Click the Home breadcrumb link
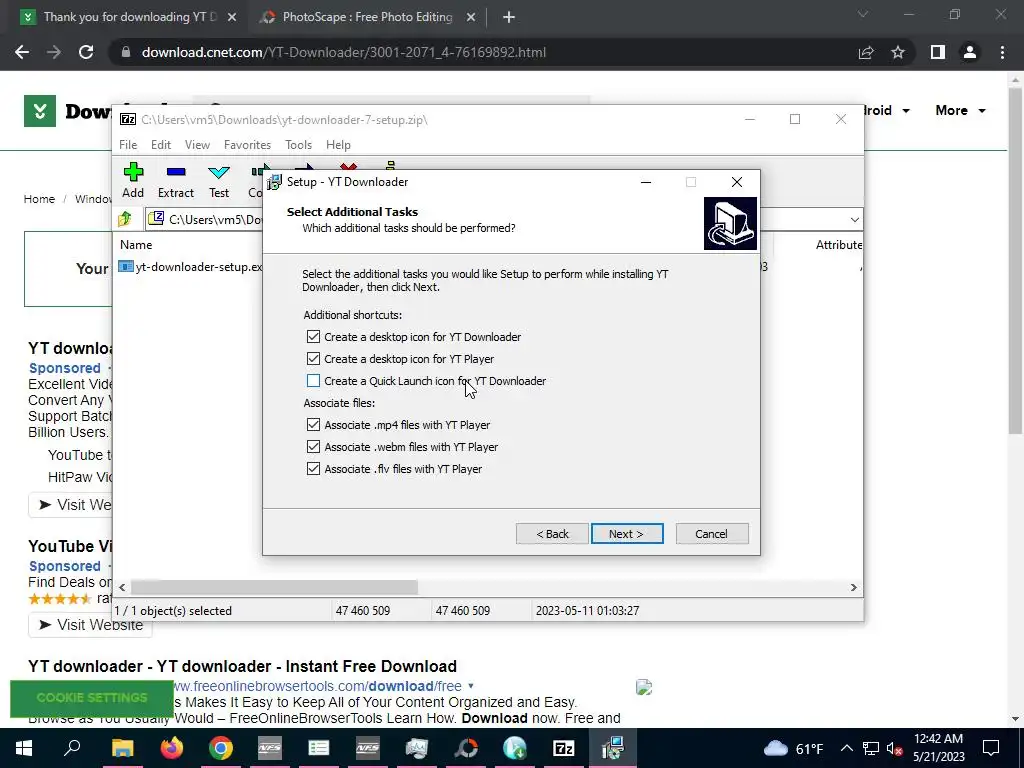Screen dimensions: 1024x768 [x=39, y=199]
